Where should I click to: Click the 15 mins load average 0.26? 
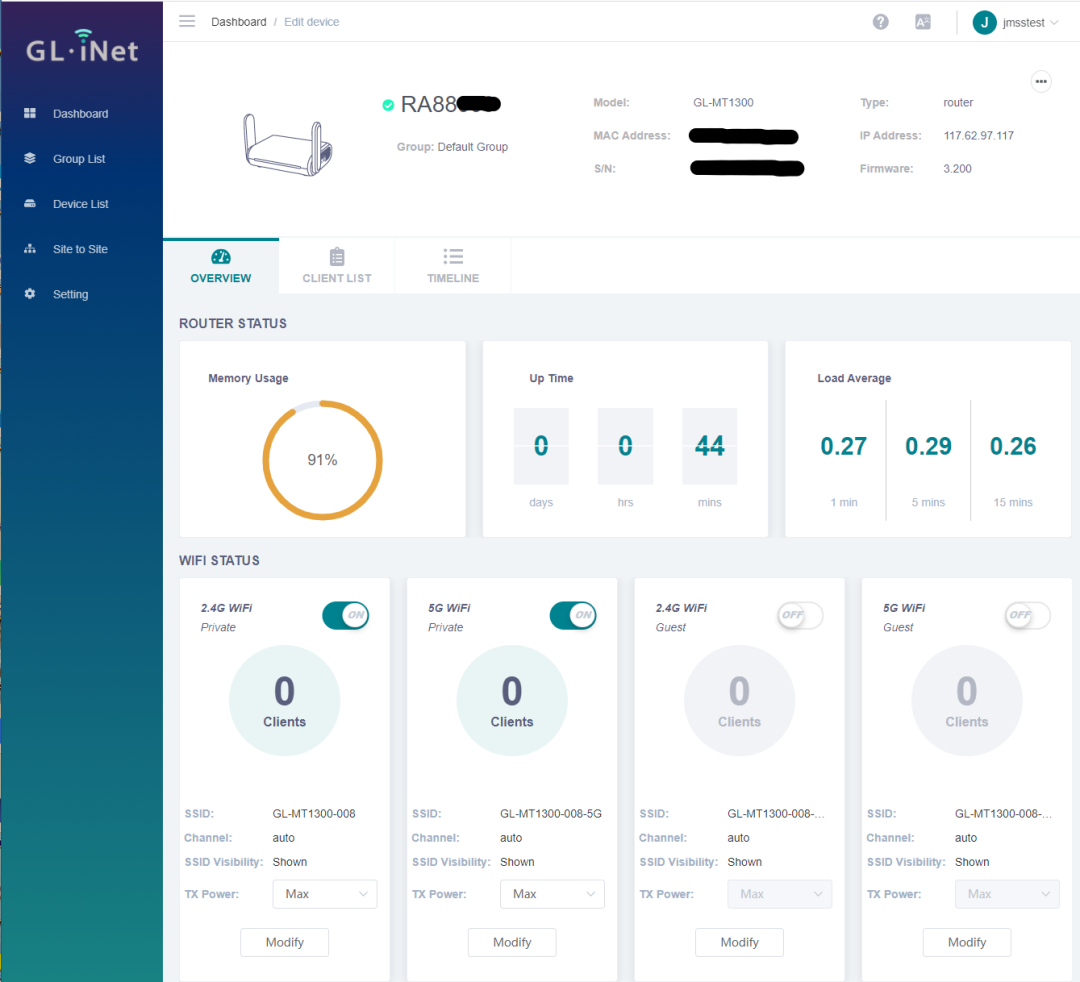coord(1012,446)
